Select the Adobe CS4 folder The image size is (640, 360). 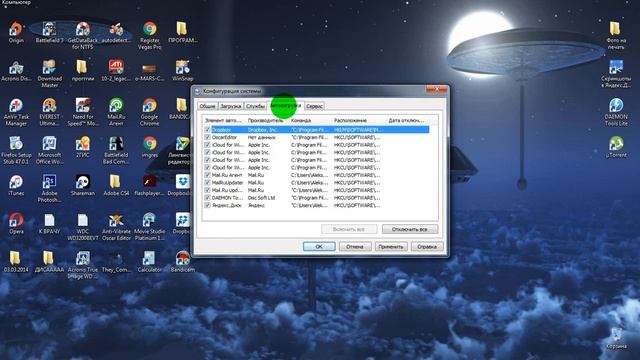click(116, 185)
